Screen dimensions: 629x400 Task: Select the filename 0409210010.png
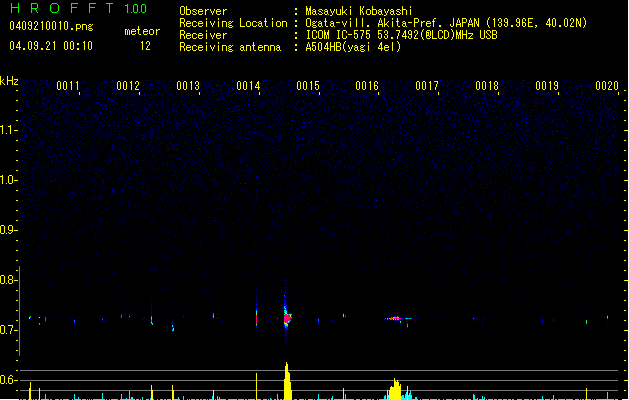tap(51, 26)
